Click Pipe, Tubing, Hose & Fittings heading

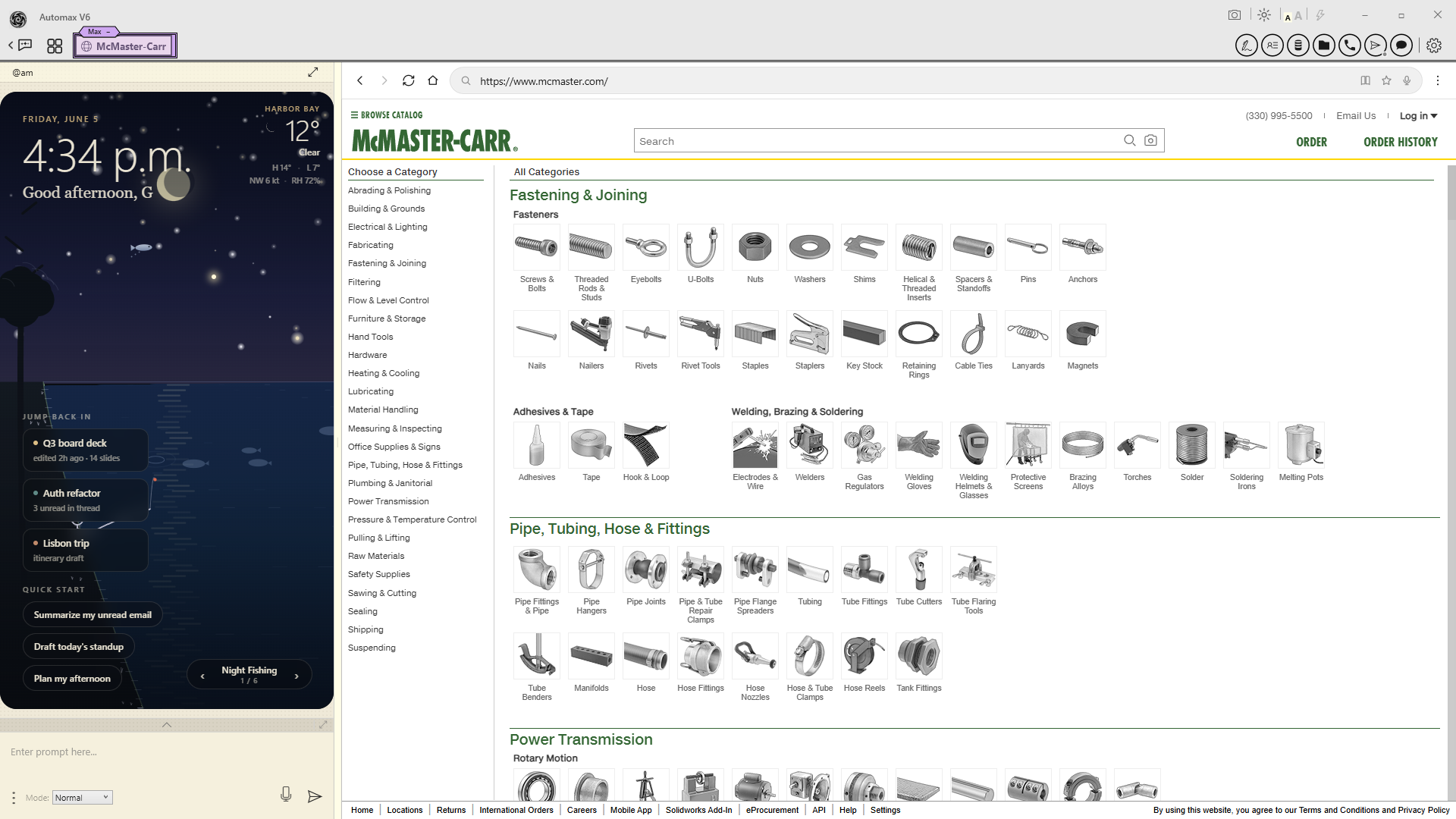click(610, 529)
